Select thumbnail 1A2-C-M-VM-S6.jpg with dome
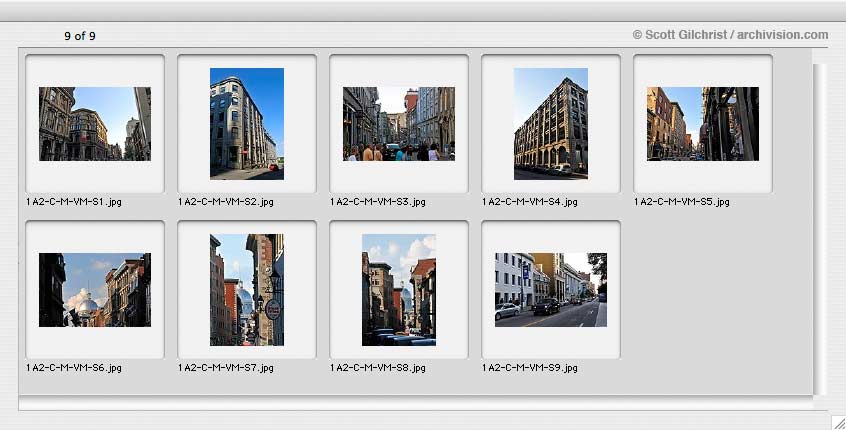 click(95, 290)
